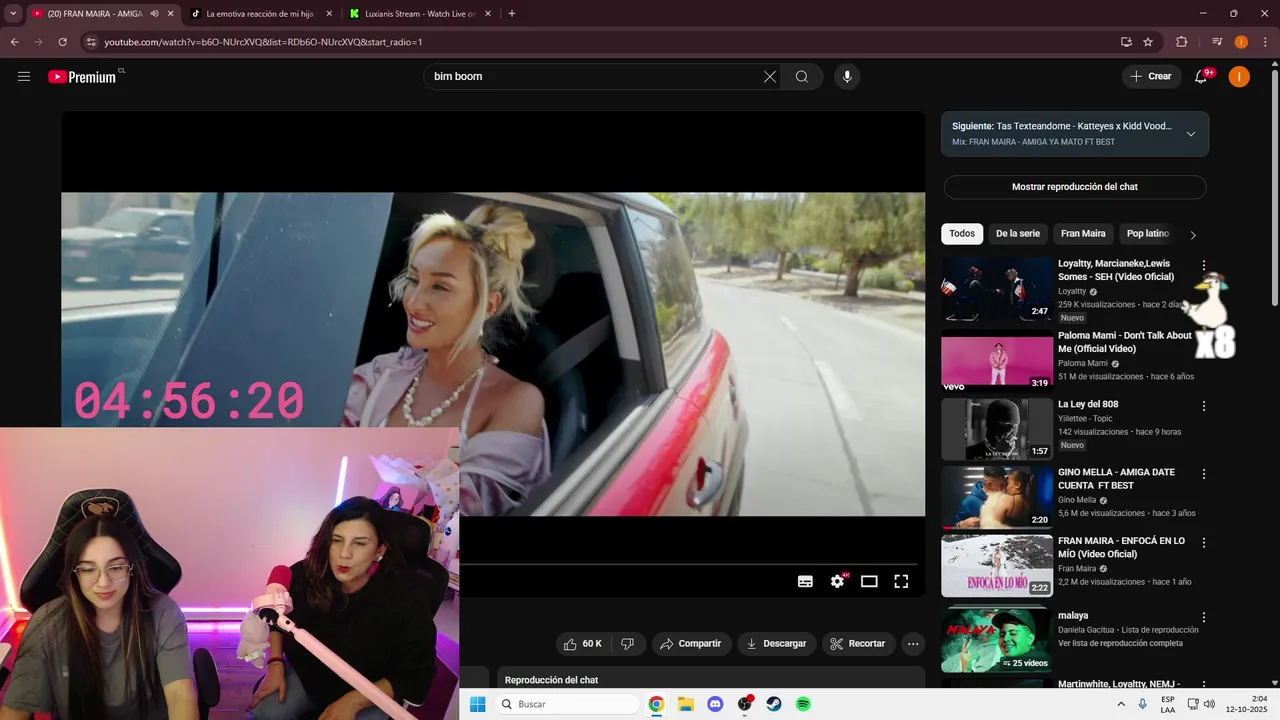This screenshot has height=720, width=1280.
Task: Select the De la serie filter chip
Action: (x=1017, y=234)
